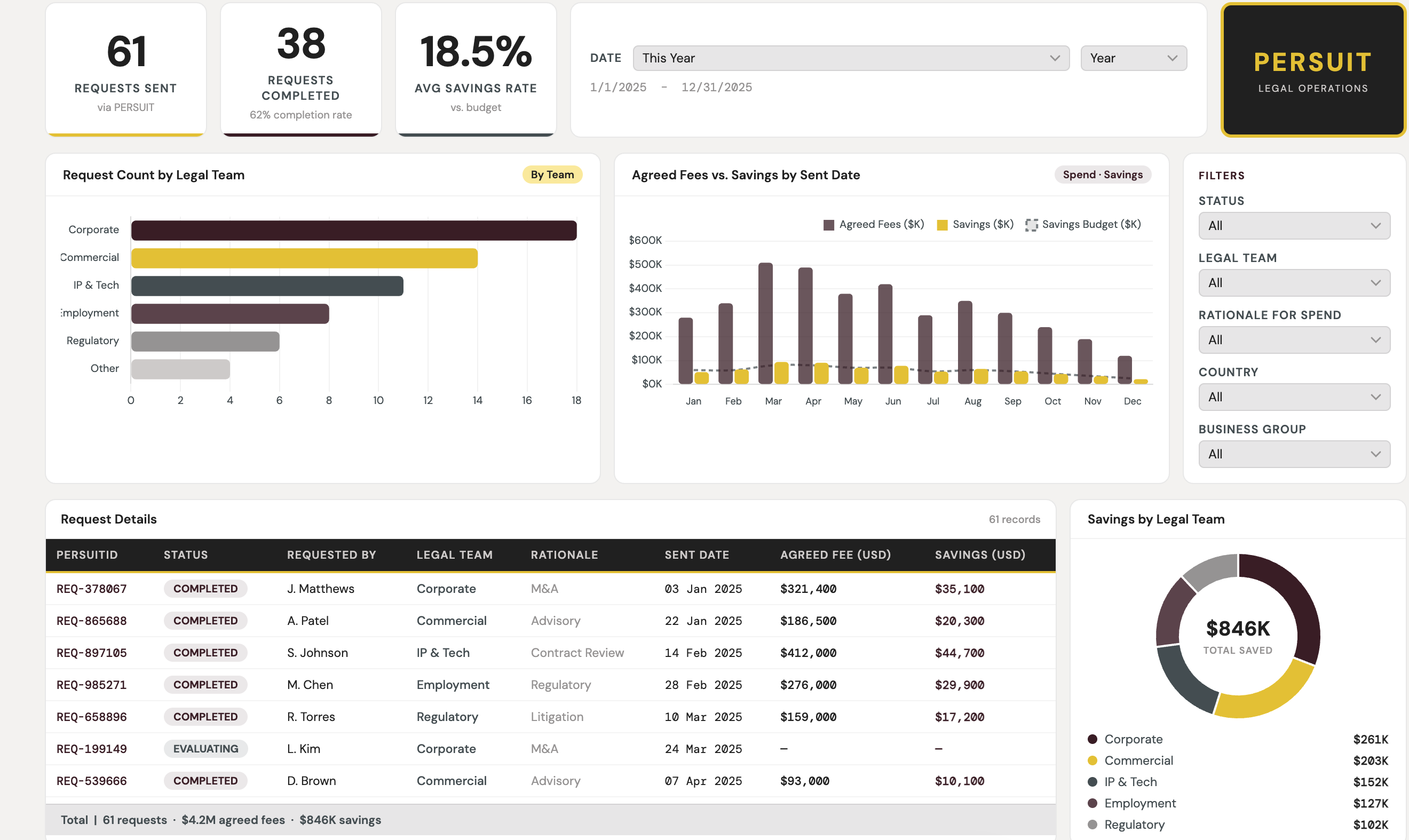Click Regulatory legend dot in savings list
Image resolution: width=1409 pixels, height=840 pixels.
click(x=1093, y=825)
